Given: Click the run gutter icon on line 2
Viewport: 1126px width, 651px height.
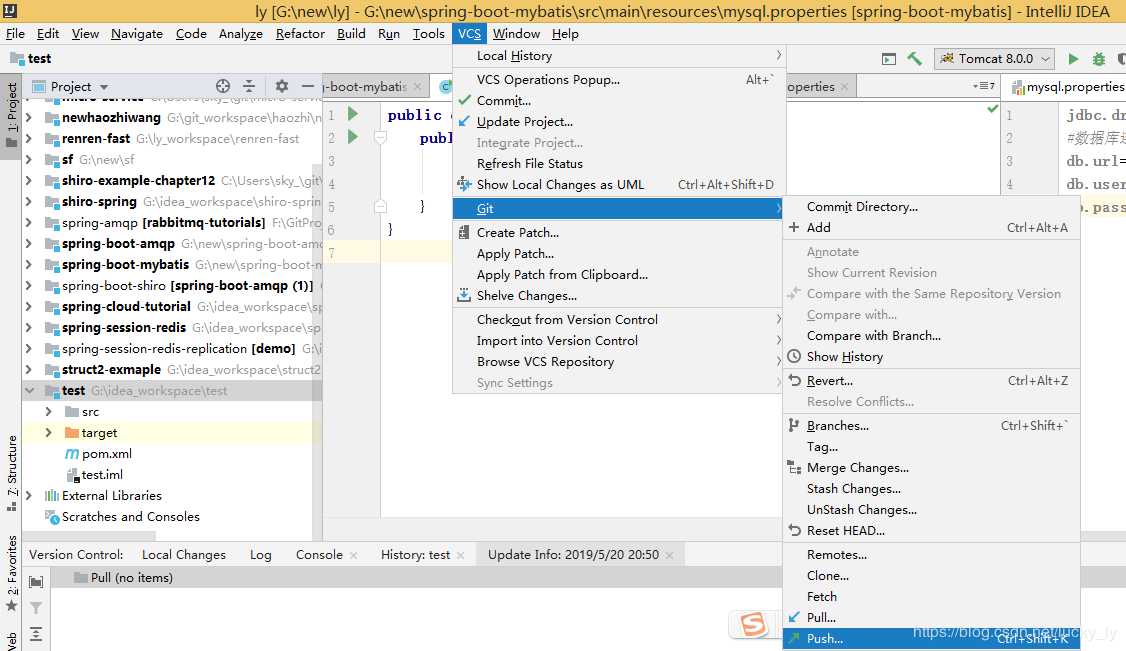Looking at the screenshot, I should pyautogui.click(x=353, y=136).
